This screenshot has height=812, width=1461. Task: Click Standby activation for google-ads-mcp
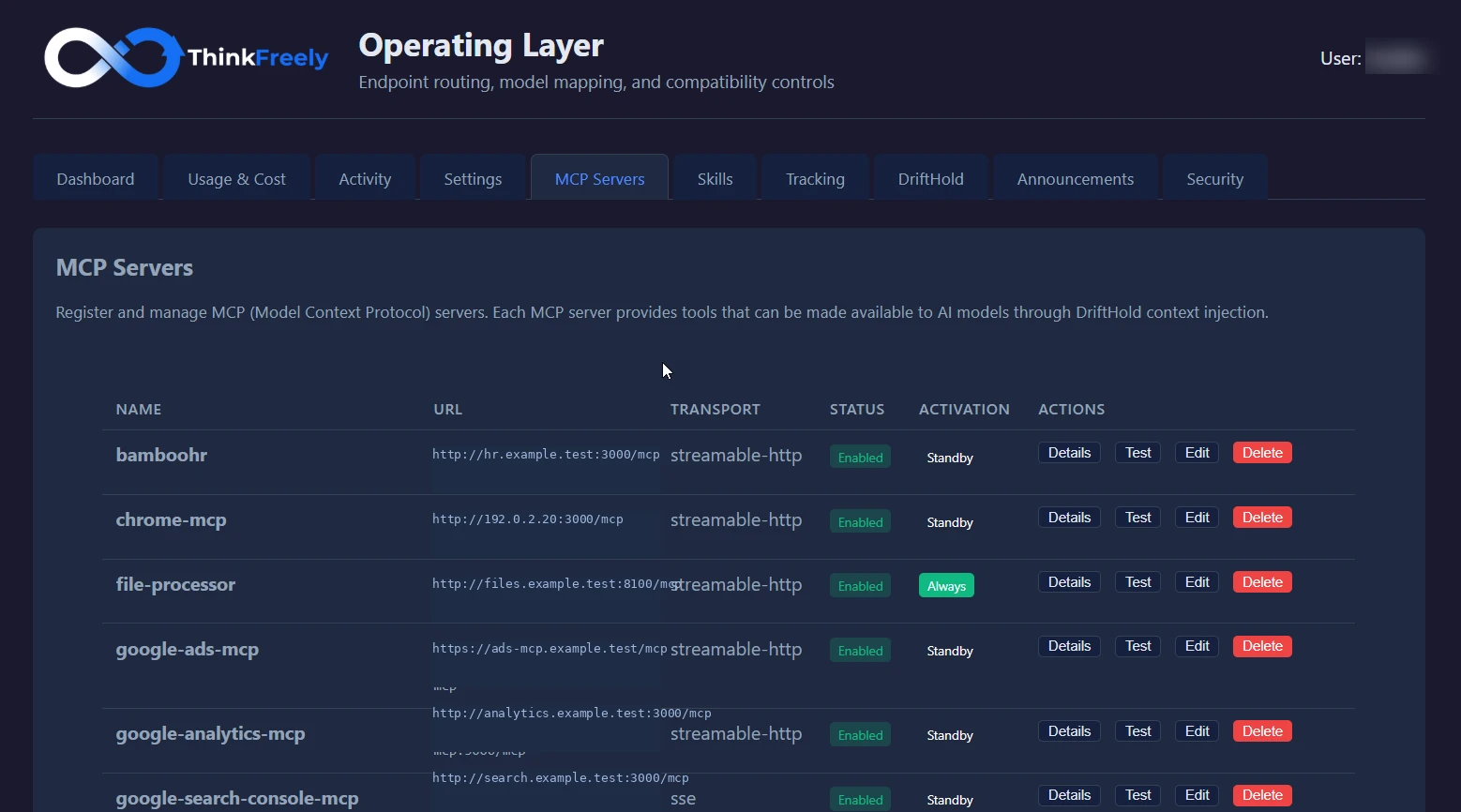pyautogui.click(x=950, y=651)
